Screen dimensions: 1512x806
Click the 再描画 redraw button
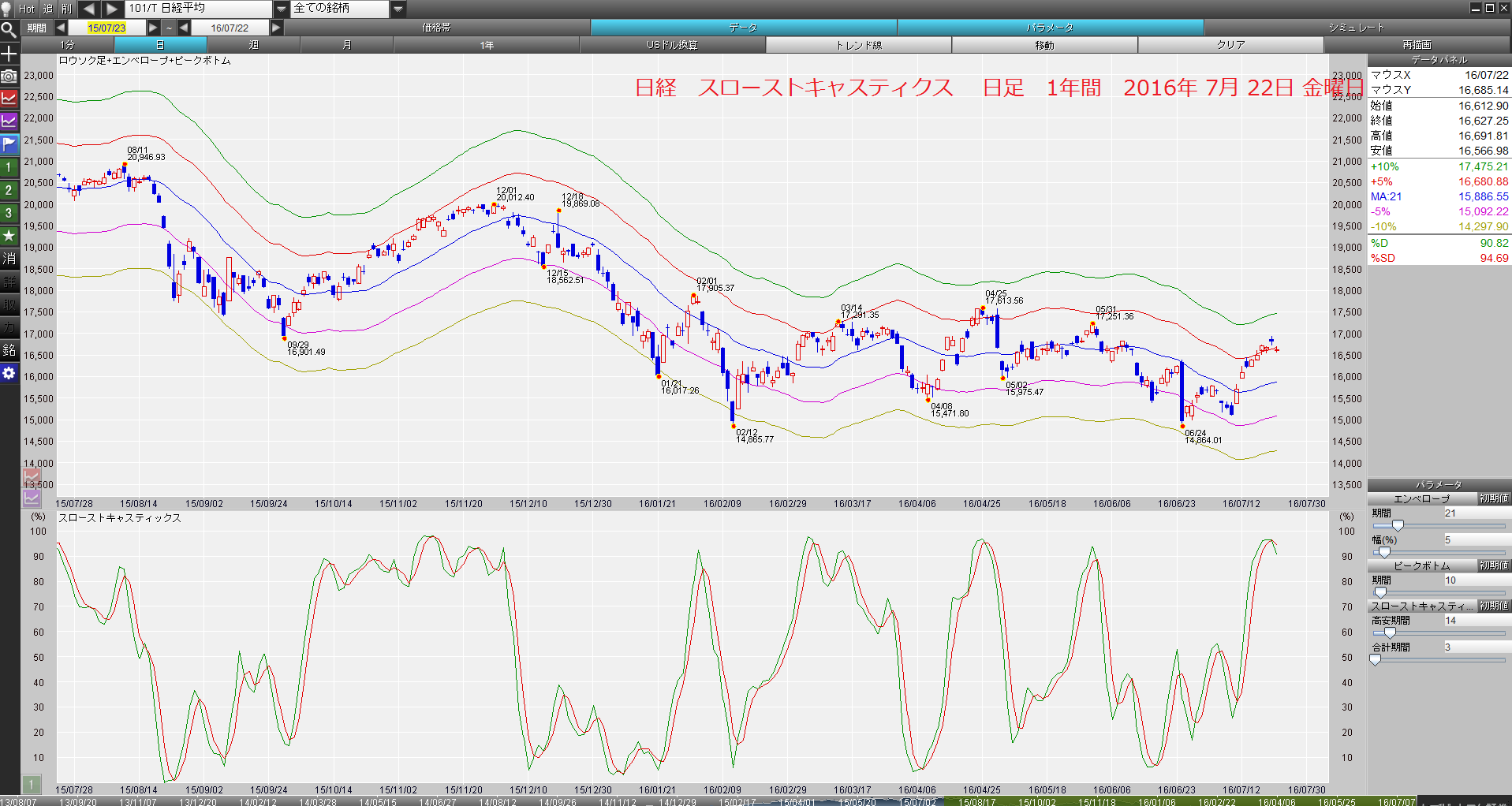pyautogui.click(x=1417, y=45)
